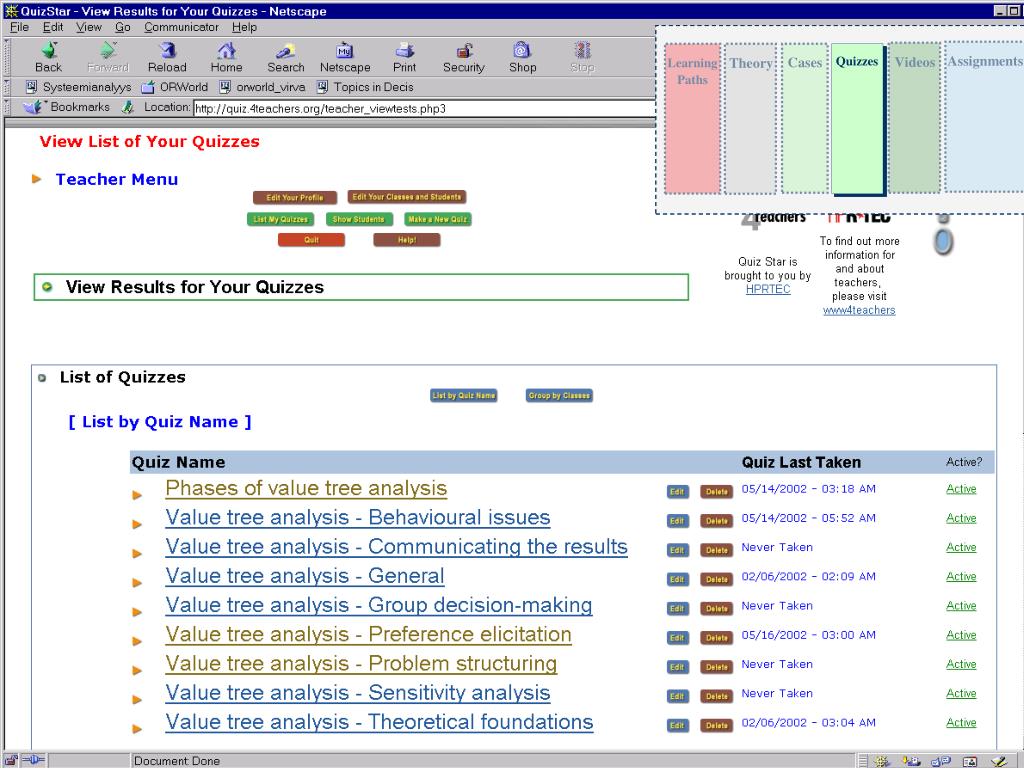Go to Home via toolbar icon
Viewport: 1024px width, 768px height.
[226, 51]
